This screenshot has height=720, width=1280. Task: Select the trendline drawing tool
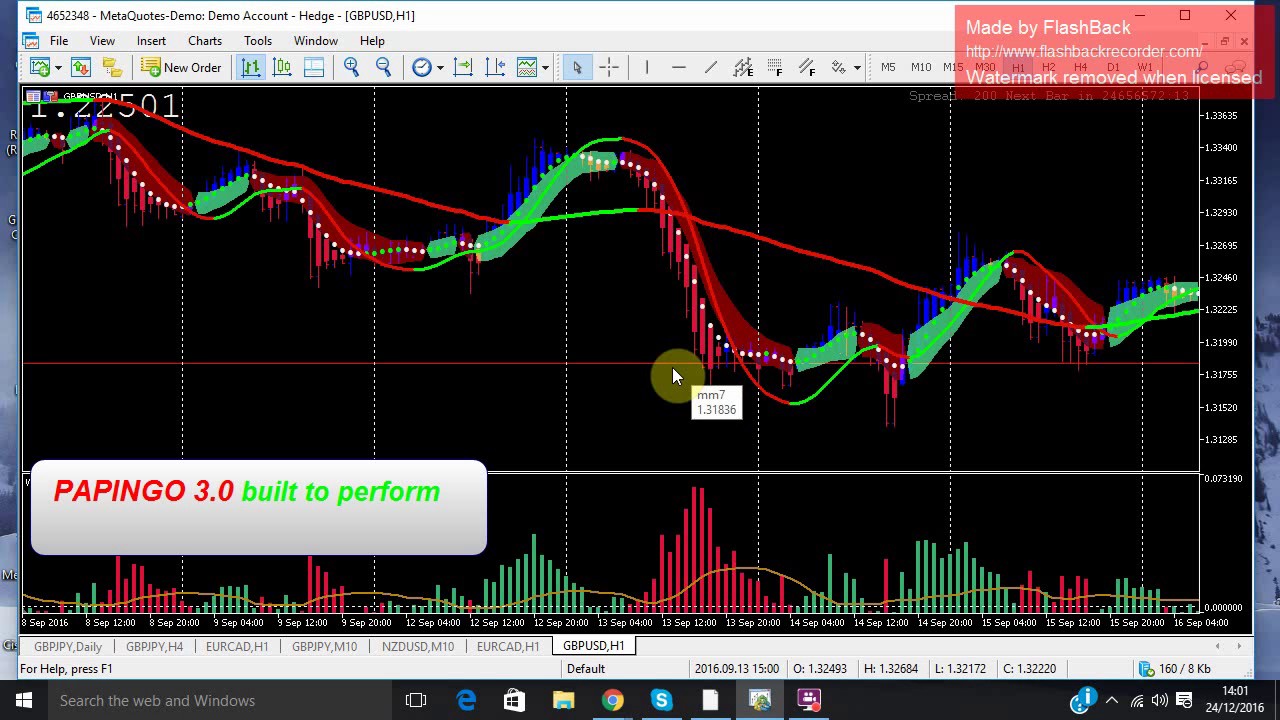[x=711, y=67]
